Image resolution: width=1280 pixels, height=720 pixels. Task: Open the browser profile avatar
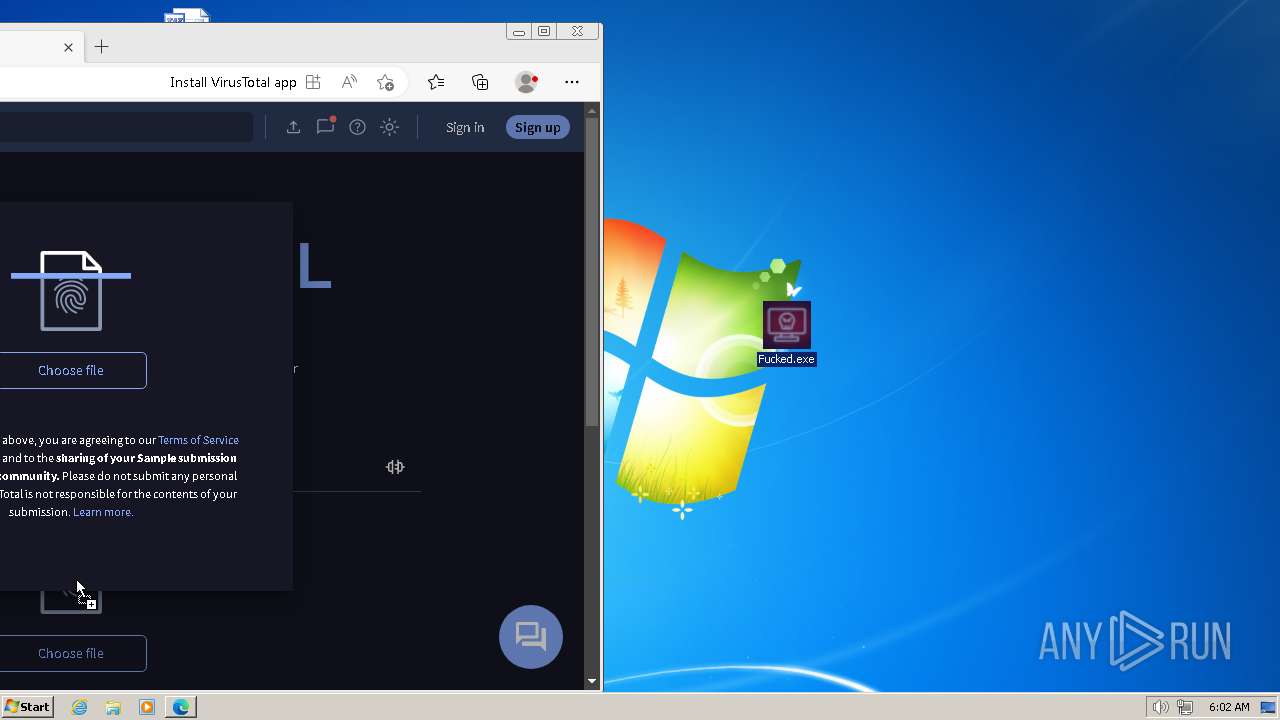pyautogui.click(x=526, y=82)
